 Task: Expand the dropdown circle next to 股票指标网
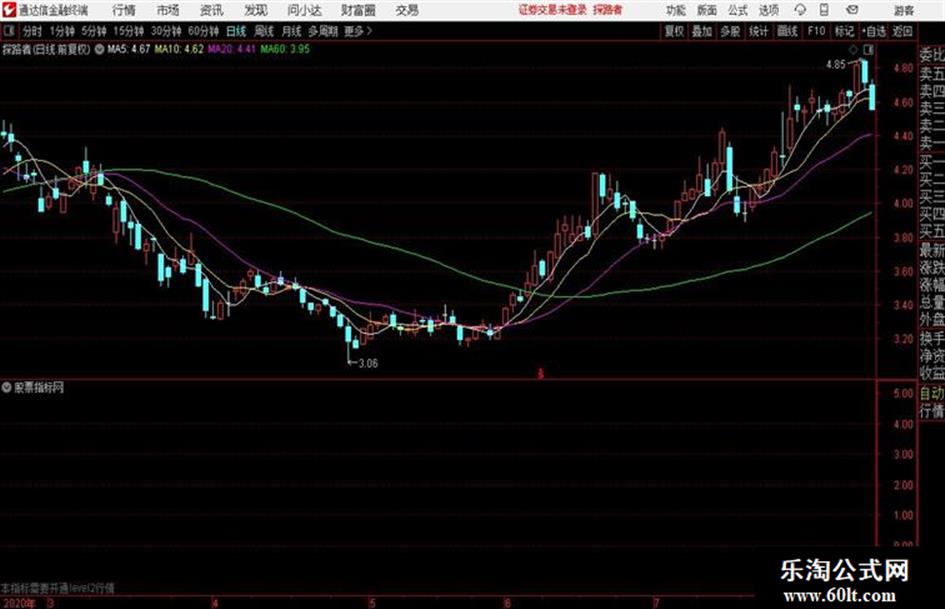pyautogui.click(x=7, y=387)
